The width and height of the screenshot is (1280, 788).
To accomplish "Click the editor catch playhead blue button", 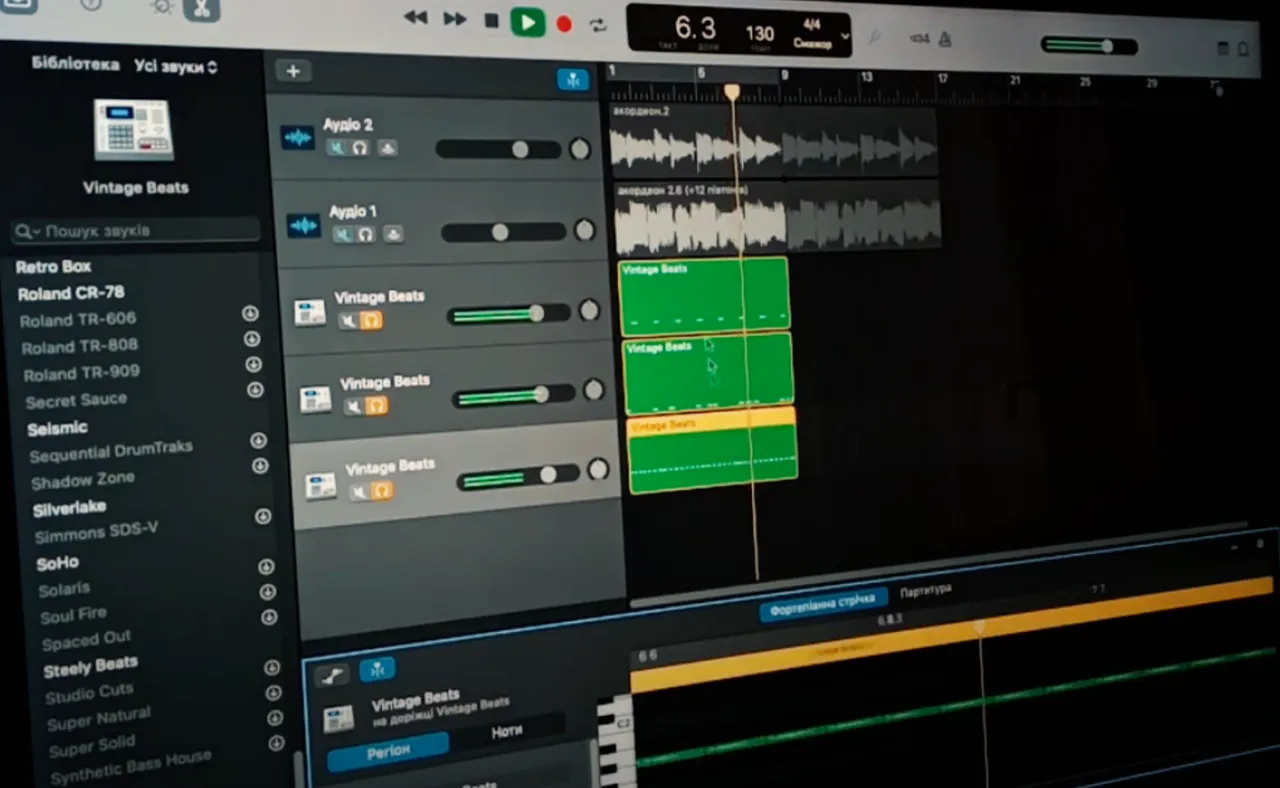I will pyautogui.click(x=377, y=670).
